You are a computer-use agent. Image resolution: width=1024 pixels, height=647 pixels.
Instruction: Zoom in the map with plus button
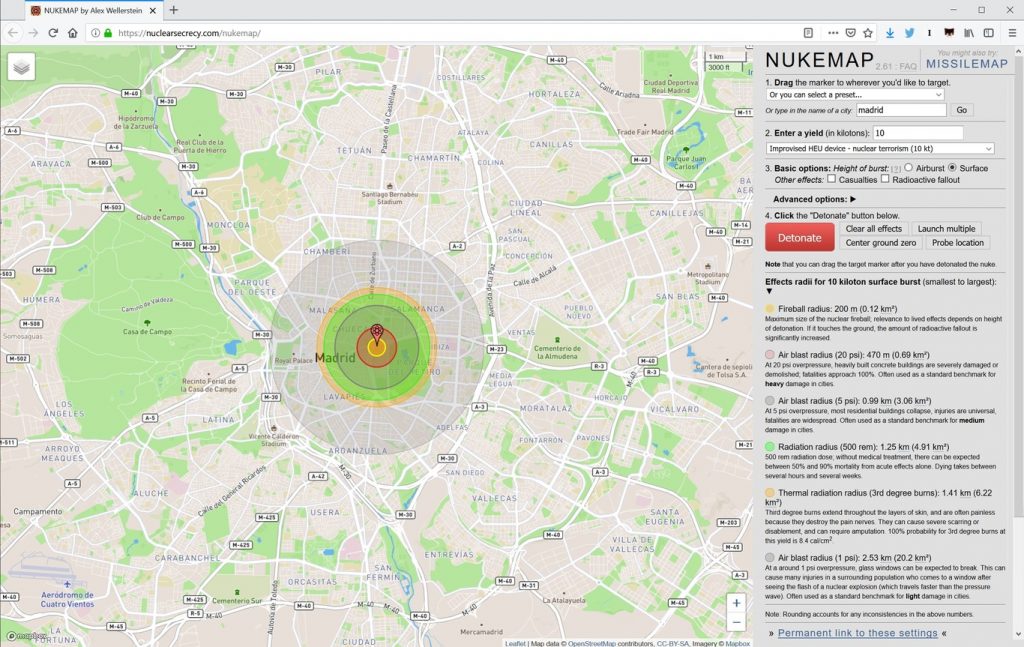736,603
